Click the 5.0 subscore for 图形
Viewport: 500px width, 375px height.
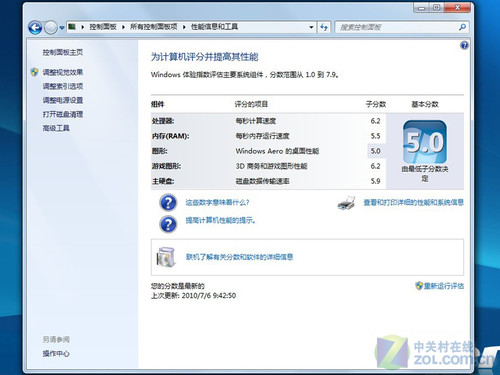pyautogui.click(x=375, y=151)
